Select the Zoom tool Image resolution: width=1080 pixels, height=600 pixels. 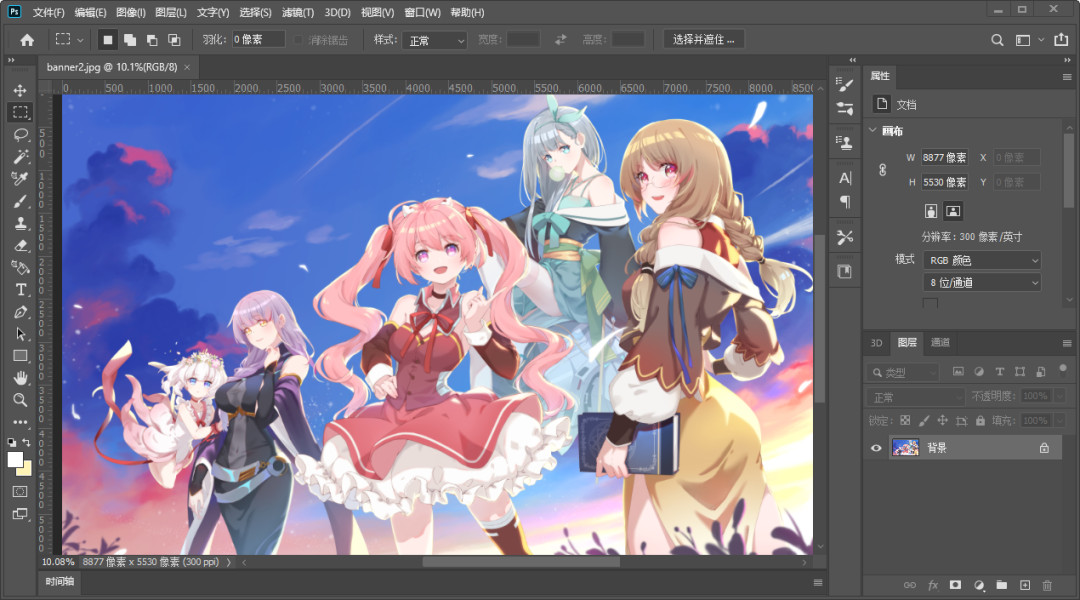pyautogui.click(x=20, y=400)
